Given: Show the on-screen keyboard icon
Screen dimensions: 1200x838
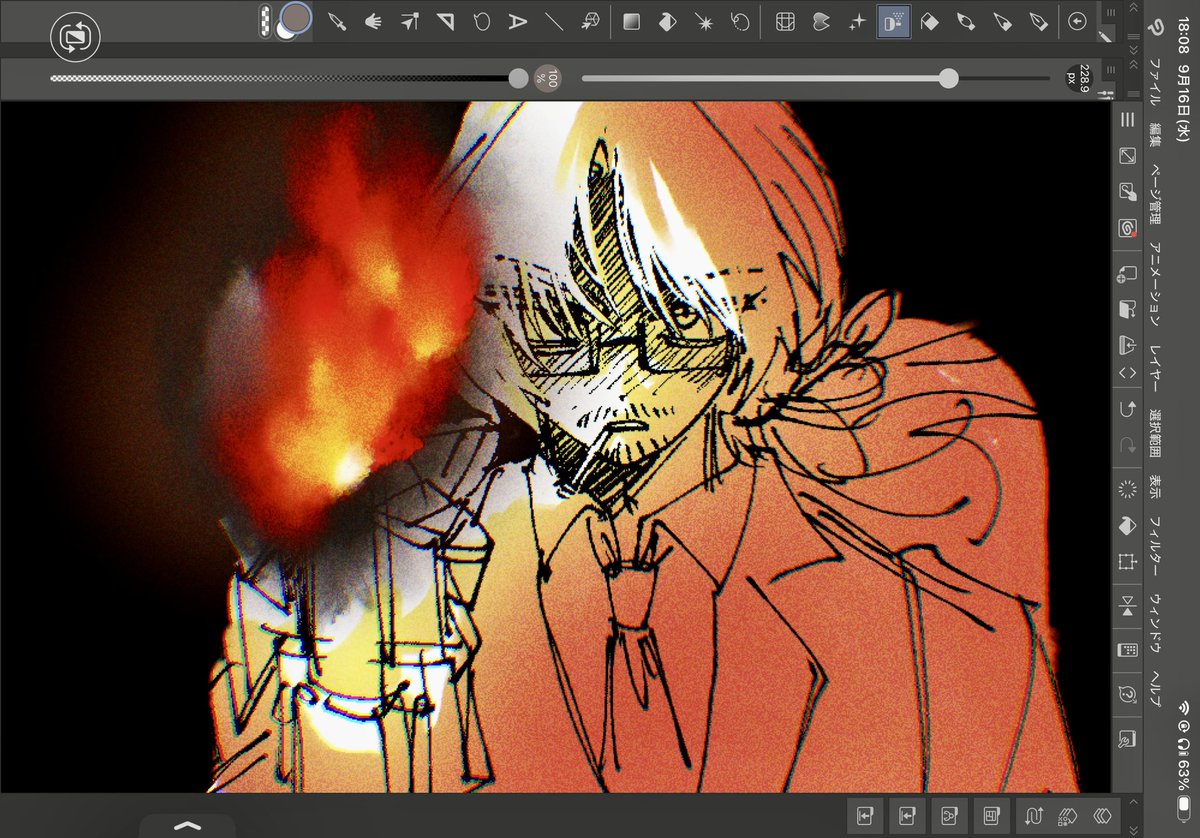Looking at the screenshot, I should (1127, 650).
